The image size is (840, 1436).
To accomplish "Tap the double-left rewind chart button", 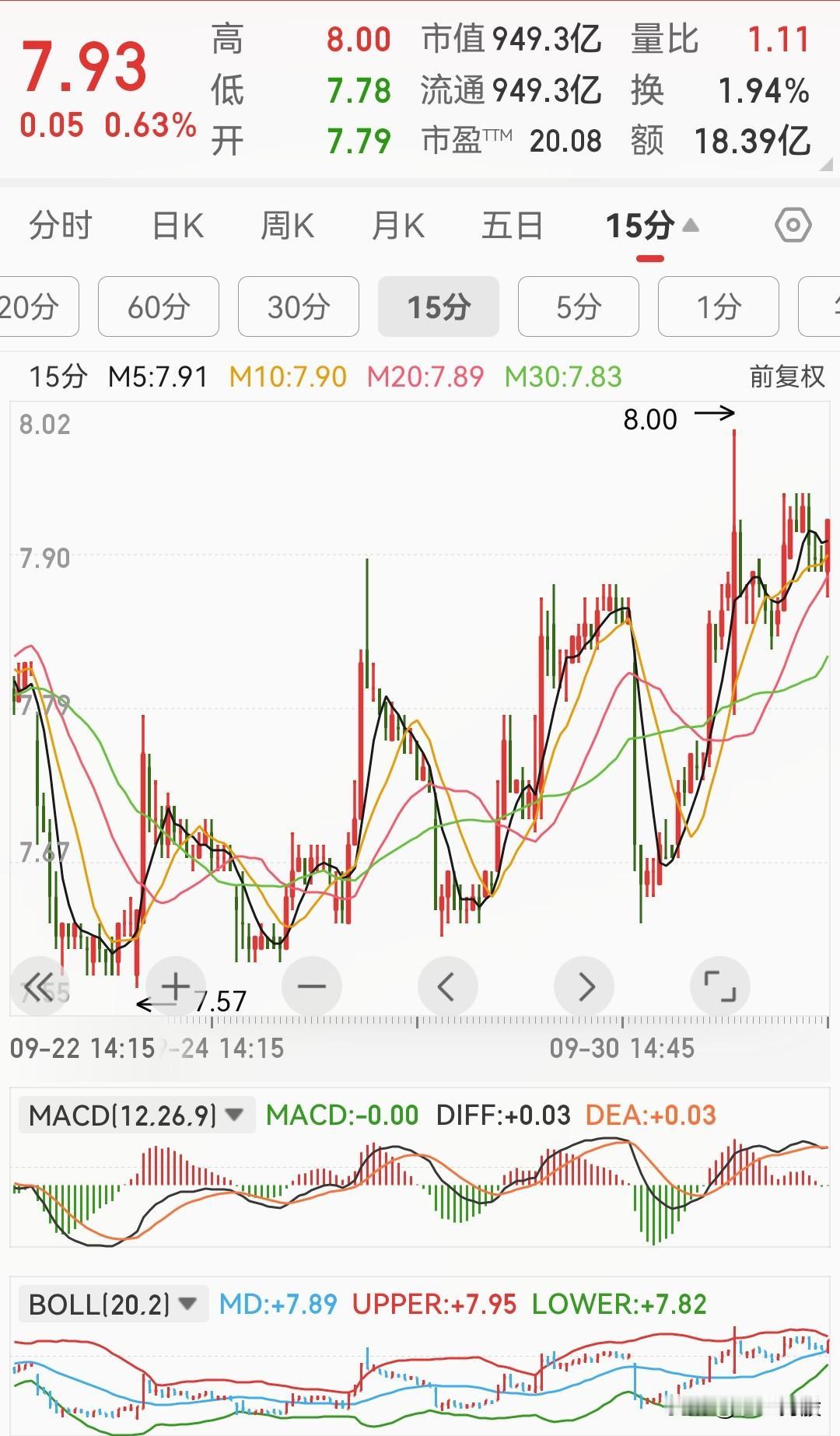I will click(40, 986).
